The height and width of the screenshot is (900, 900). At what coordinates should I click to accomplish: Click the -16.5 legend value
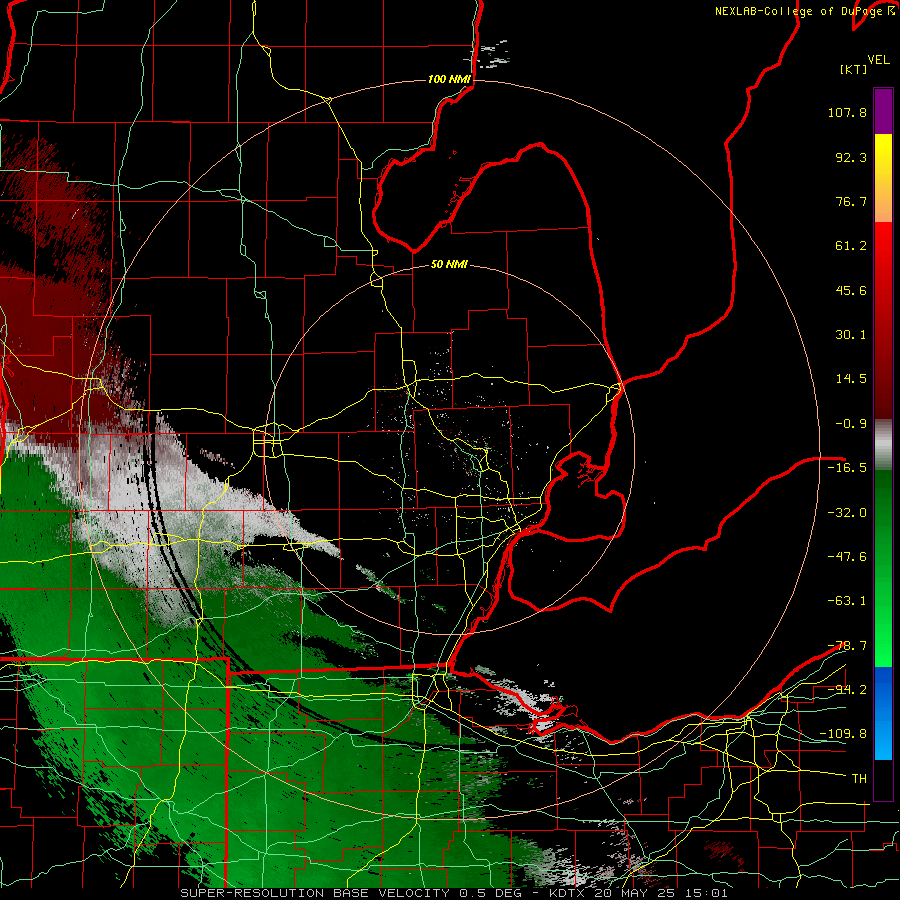pos(847,468)
